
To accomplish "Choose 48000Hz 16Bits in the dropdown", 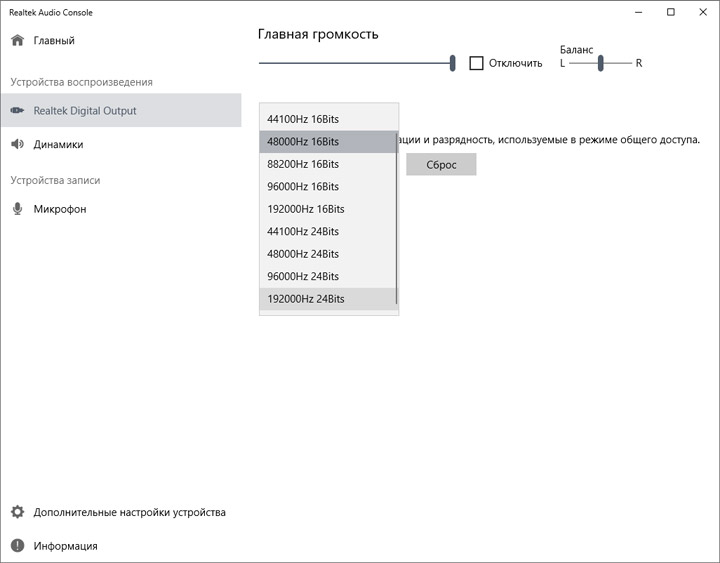I will [303, 142].
